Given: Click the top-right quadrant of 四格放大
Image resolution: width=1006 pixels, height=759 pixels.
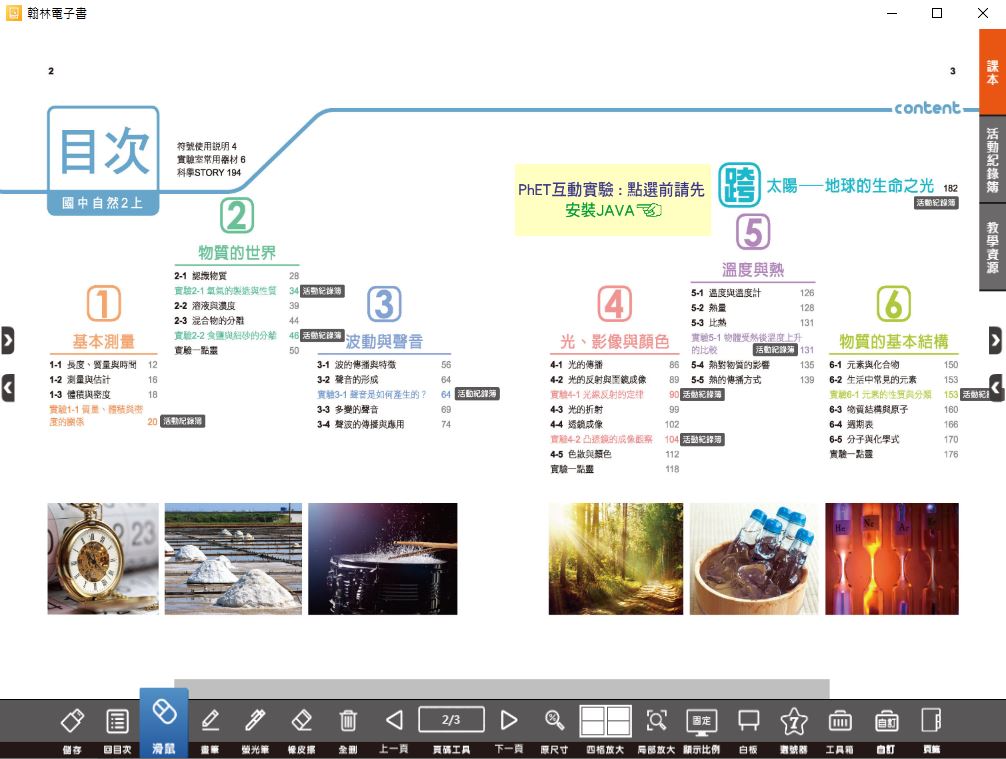Looking at the screenshot, I should click(618, 713).
